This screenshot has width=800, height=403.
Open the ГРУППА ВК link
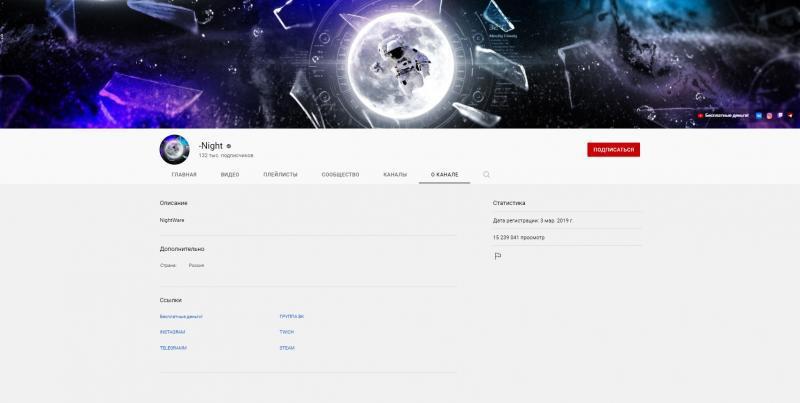point(292,317)
